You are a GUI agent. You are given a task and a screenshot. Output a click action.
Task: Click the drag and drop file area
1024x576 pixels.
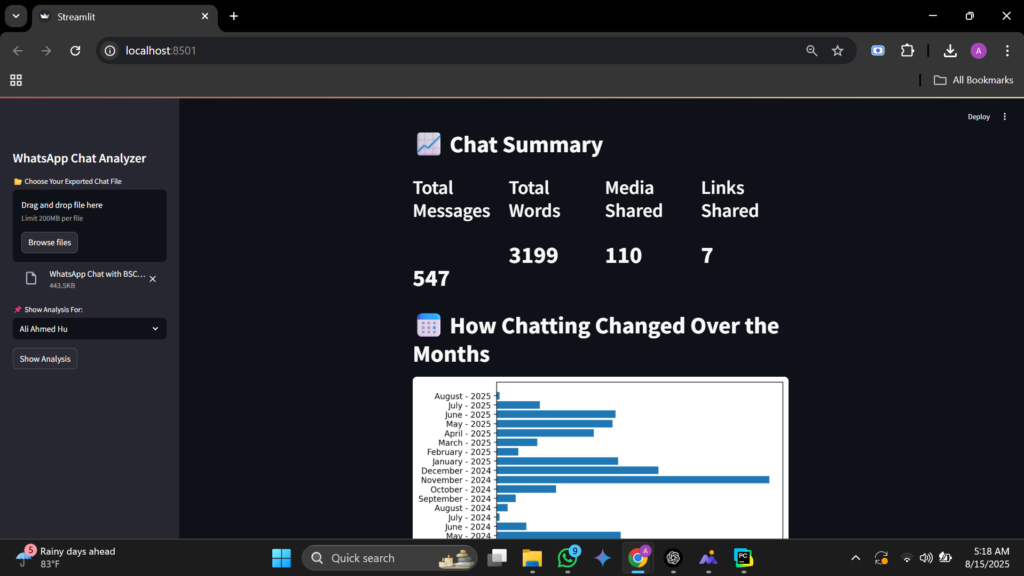(x=89, y=225)
